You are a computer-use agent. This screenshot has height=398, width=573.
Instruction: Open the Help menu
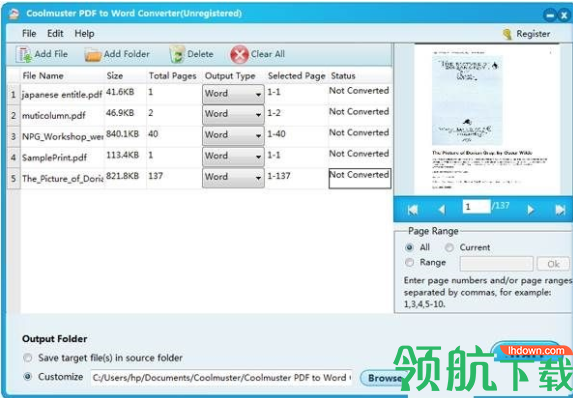(x=84, y=34)
